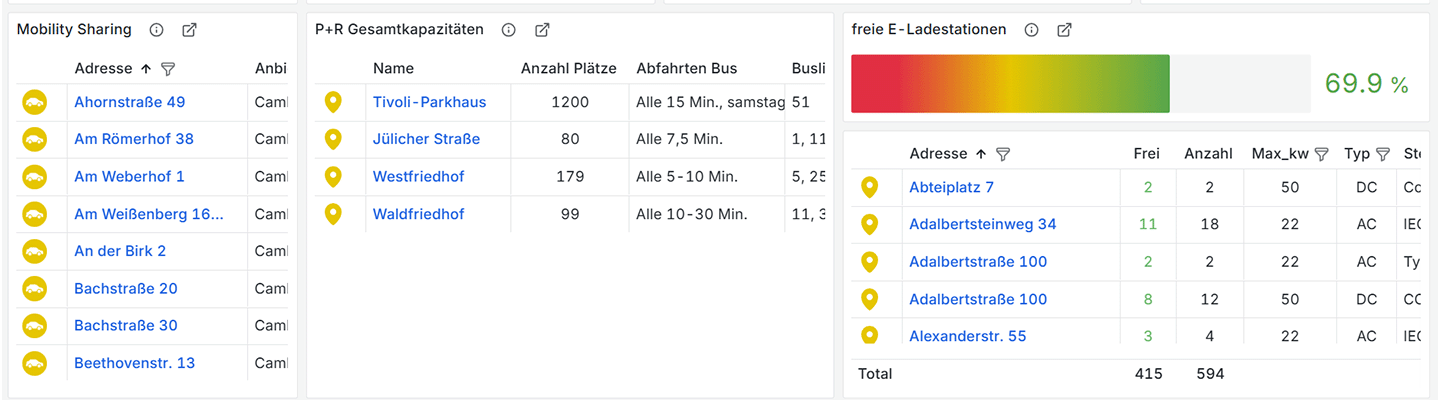Open Typ column filter
1440x400 pixels.
(x=1383, y=154)
